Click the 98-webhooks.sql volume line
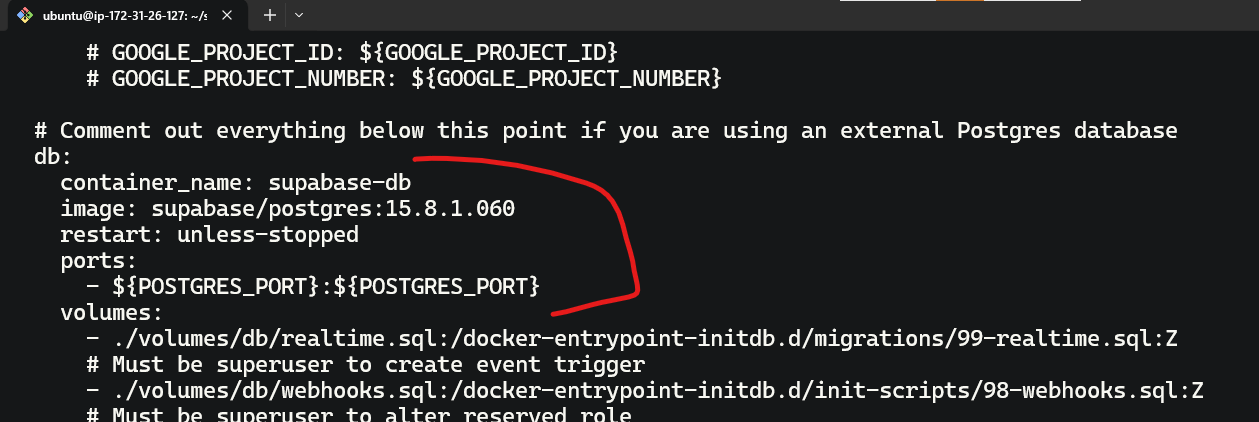Image resolution: width=1259 pixels, height=422 pixels. click(x=645, y=391)
